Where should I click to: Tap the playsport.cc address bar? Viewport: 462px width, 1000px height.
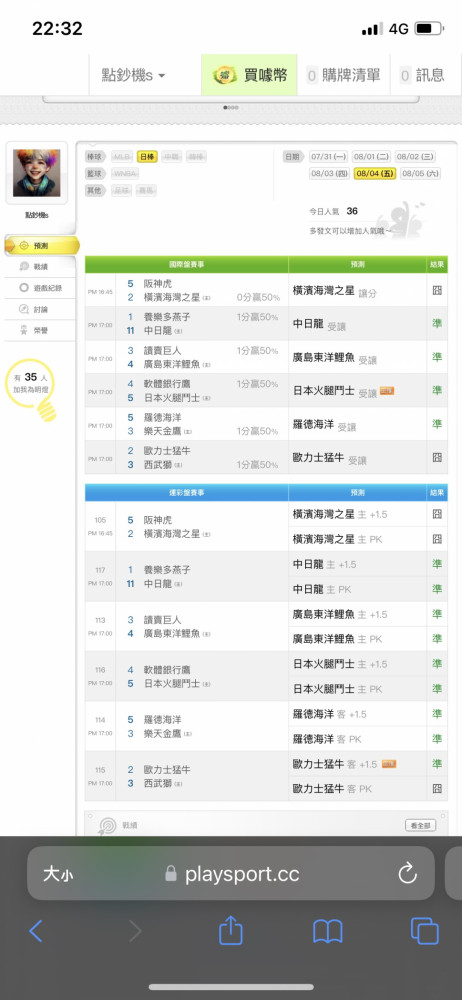[231, 874]
